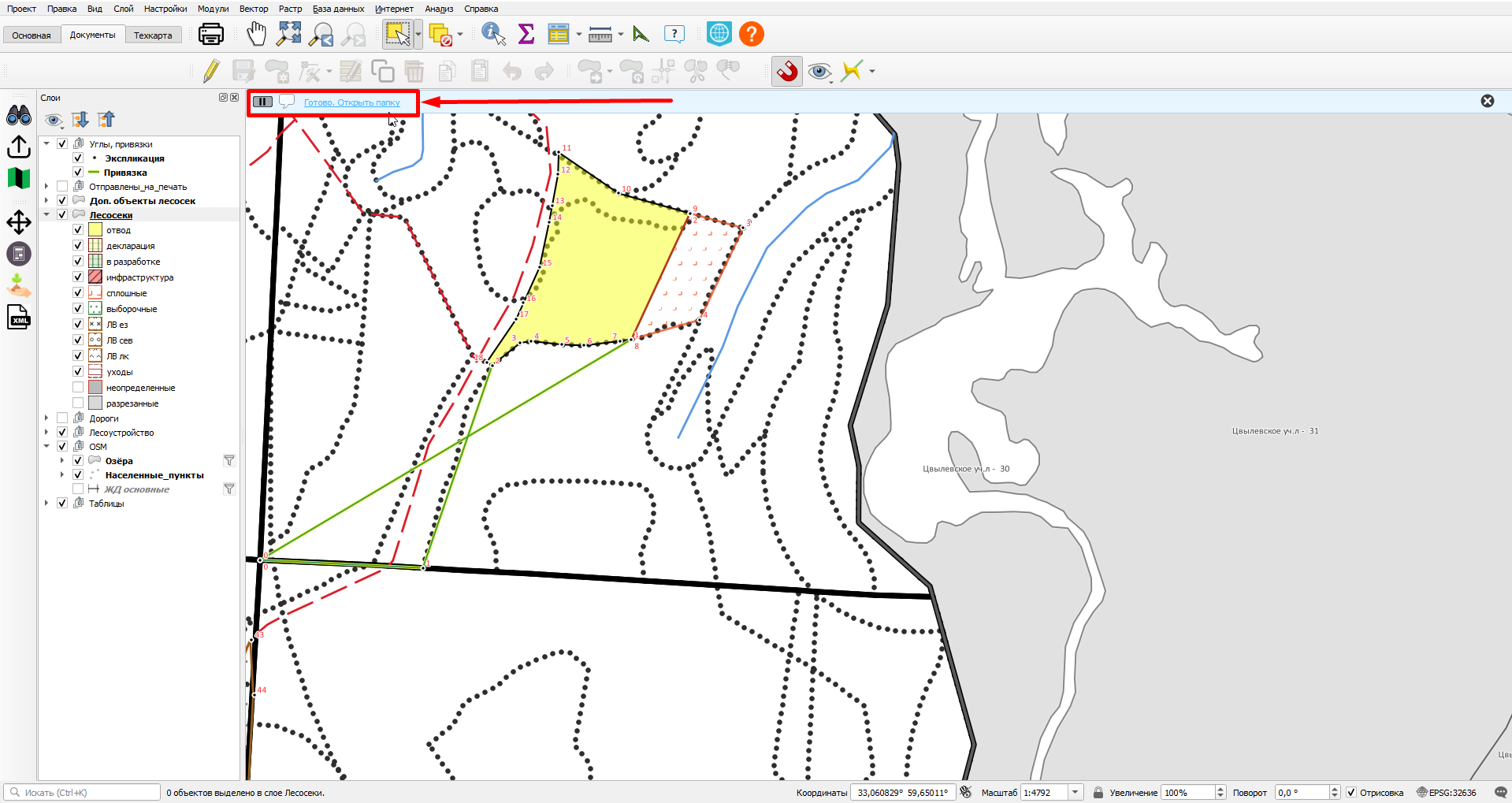Click the XML file icon in sidebar
The height and width of the screenshot is (803, 1512).
19,318
